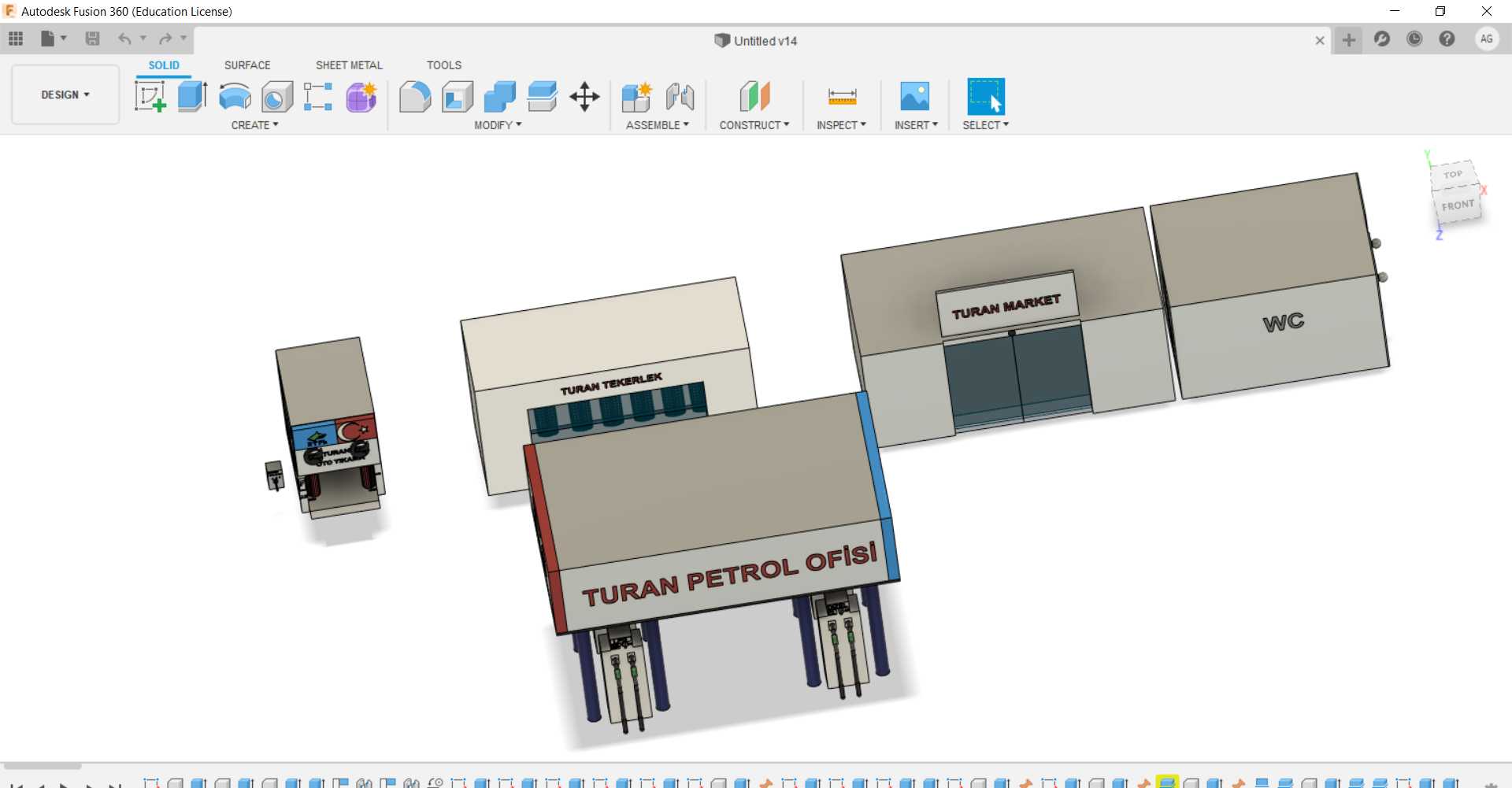The image size is (1512, 788).
Task: Close the Untitled v14 document tab
Action: (1320, 40)
